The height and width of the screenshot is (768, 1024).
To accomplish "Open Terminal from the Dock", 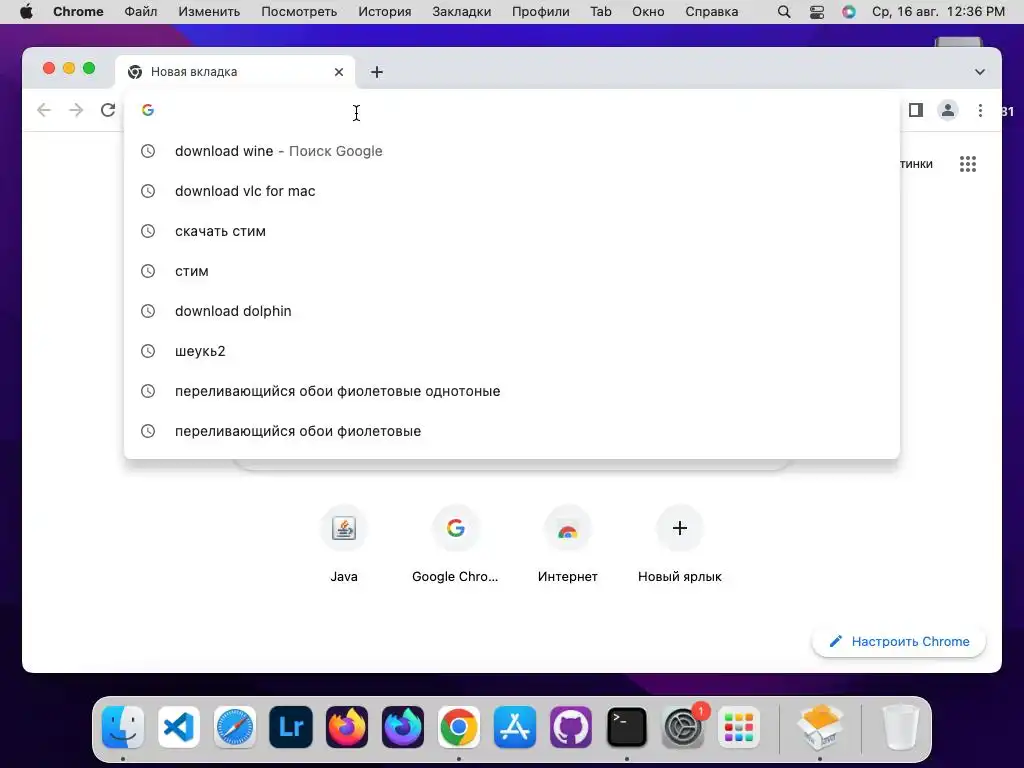I will tap(627, 727).
